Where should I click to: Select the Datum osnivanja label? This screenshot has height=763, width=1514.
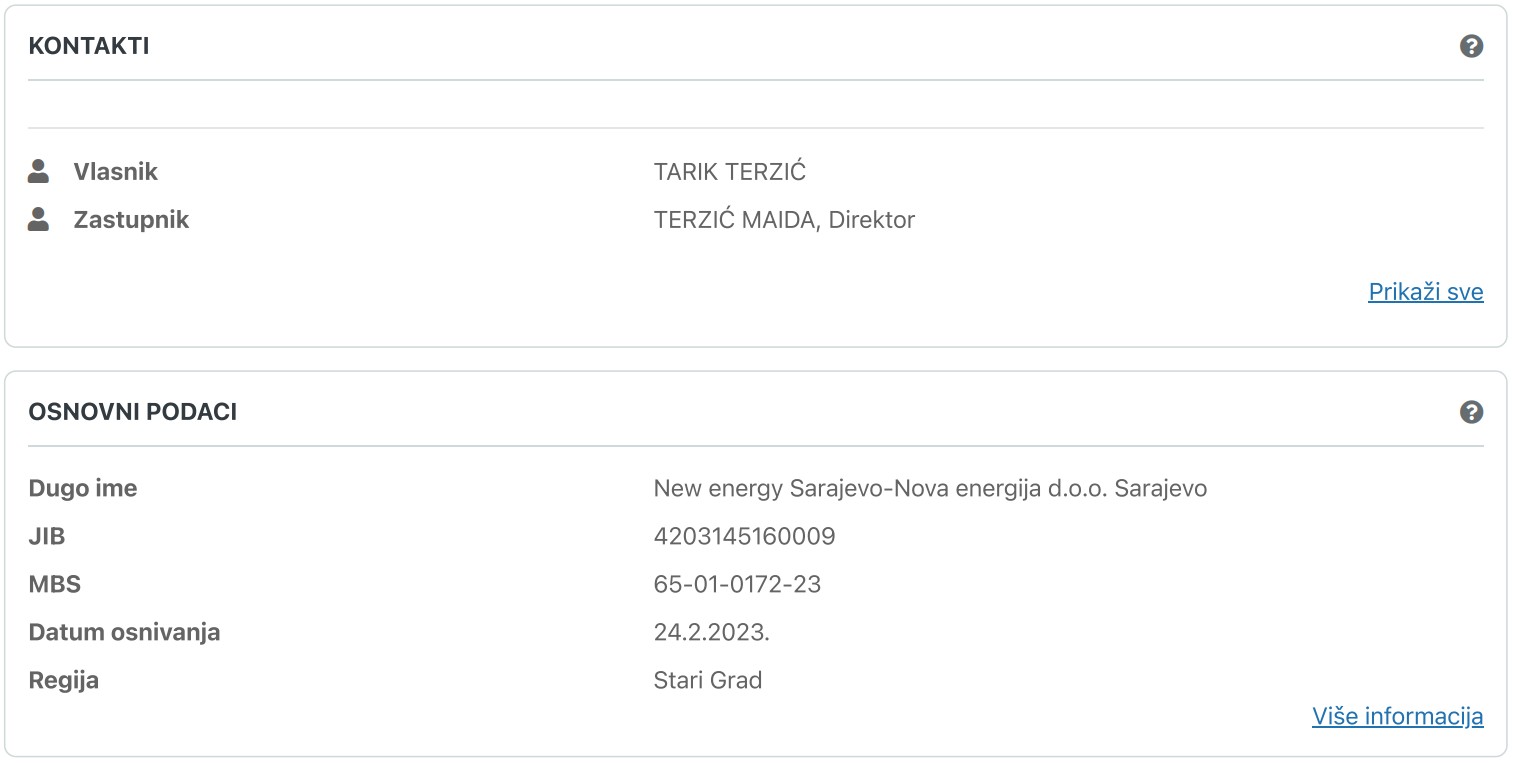point(125,633)
